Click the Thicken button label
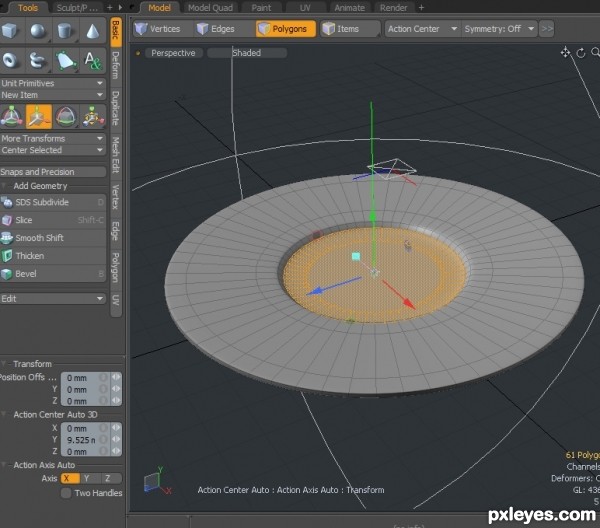This screenshot has height=528, width=600. [30, 256]
